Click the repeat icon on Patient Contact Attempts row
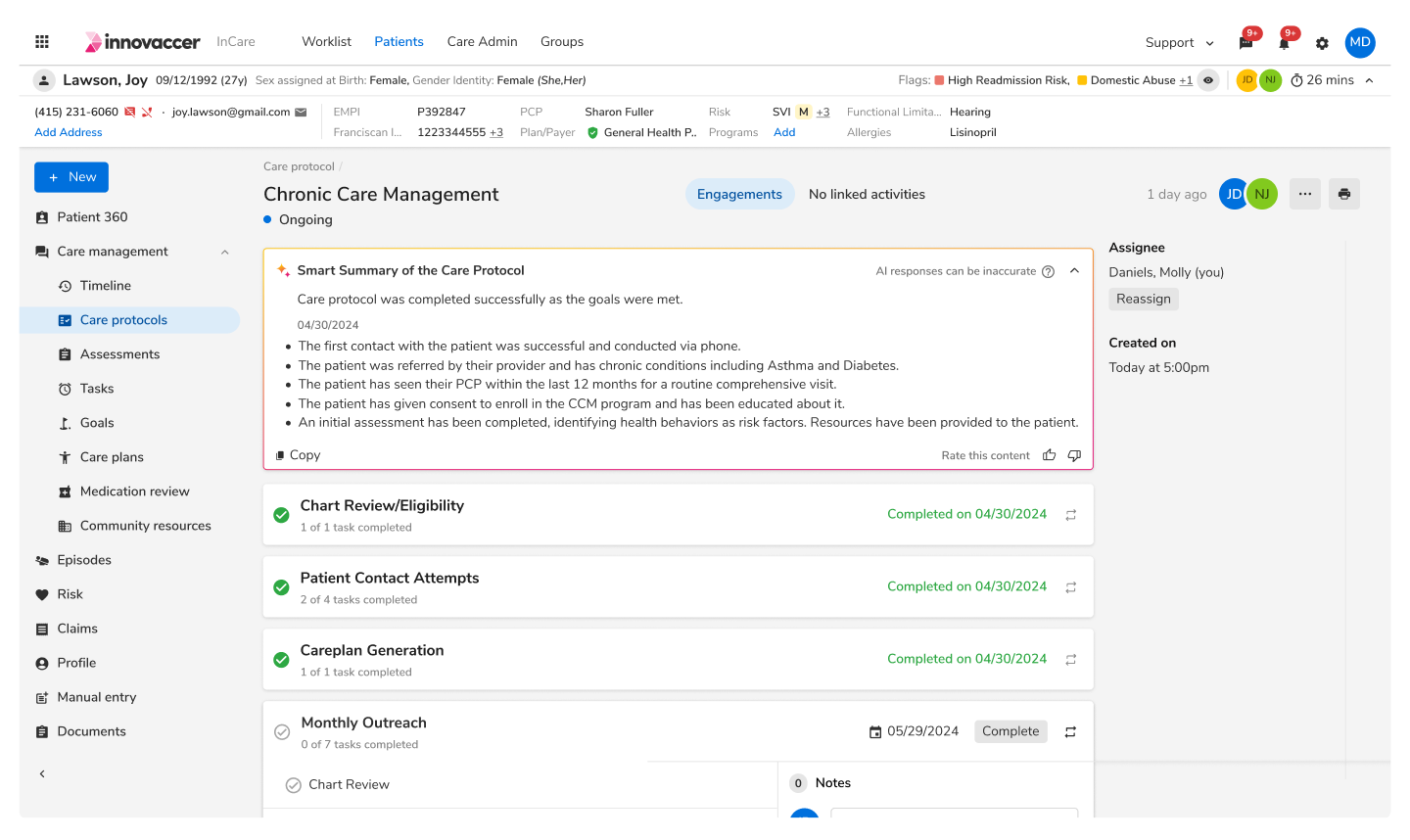Screen dimensions: 1410x840 point(1071,587)
